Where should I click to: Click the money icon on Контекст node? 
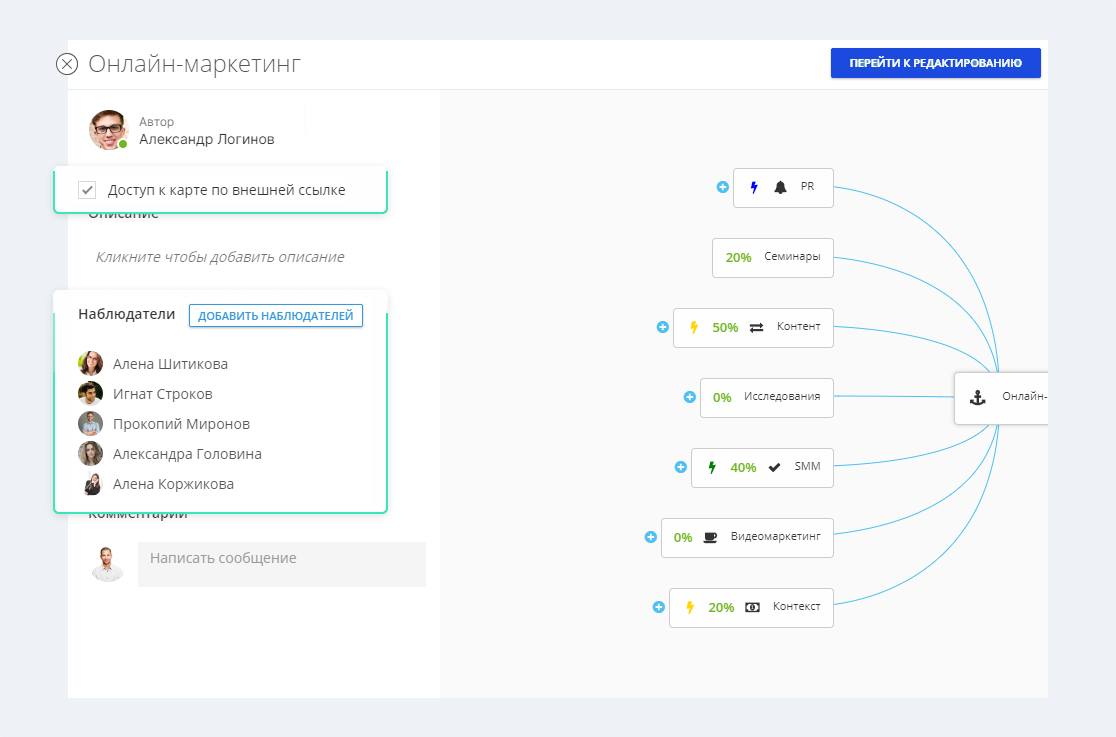click(752, 607)
